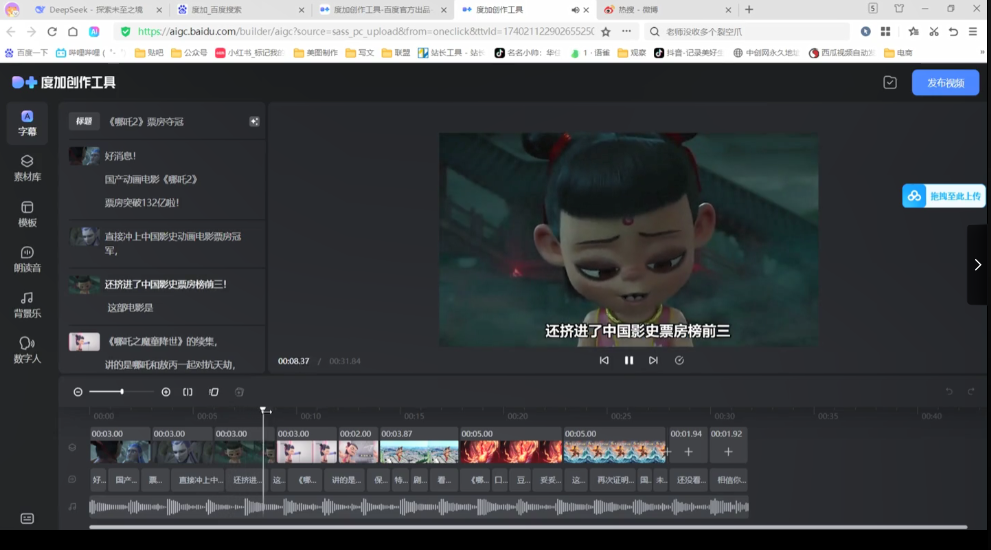Click the music track note icon

click(72, 506)
